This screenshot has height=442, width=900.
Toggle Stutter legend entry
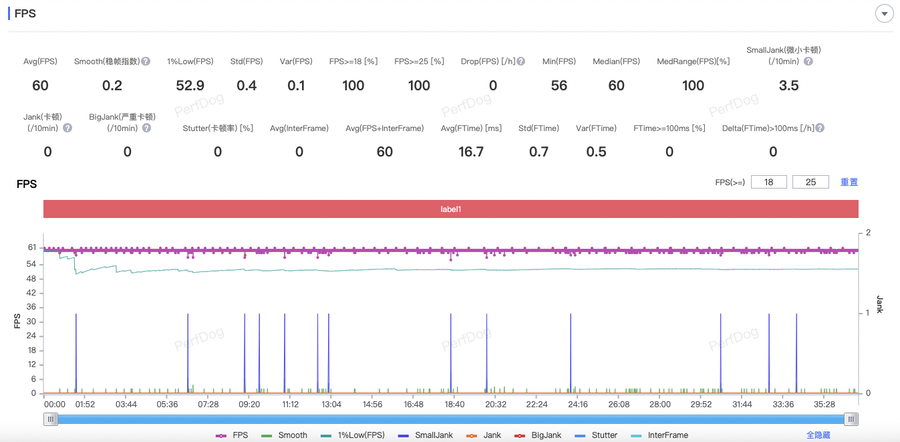[x=595, y=436]
